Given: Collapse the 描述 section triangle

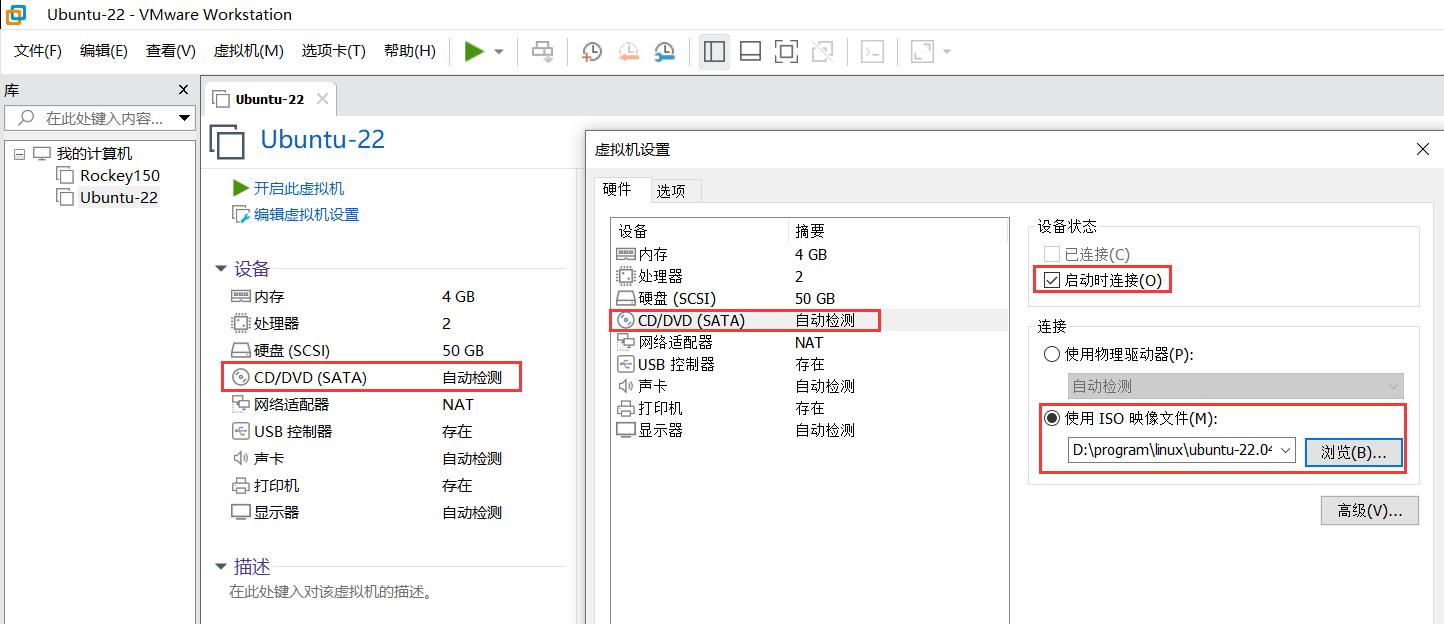Looking at the screenshot, I should [x=221, y=567].
